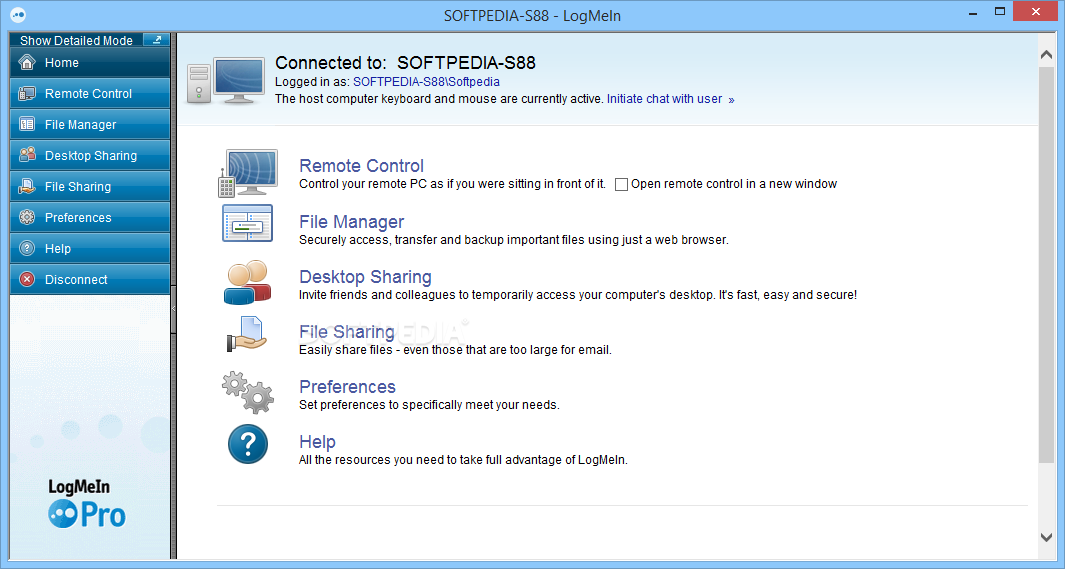1065x569 pixels.
Task: Click the LogMeIn title bar app icon
Action: [18, 14]
